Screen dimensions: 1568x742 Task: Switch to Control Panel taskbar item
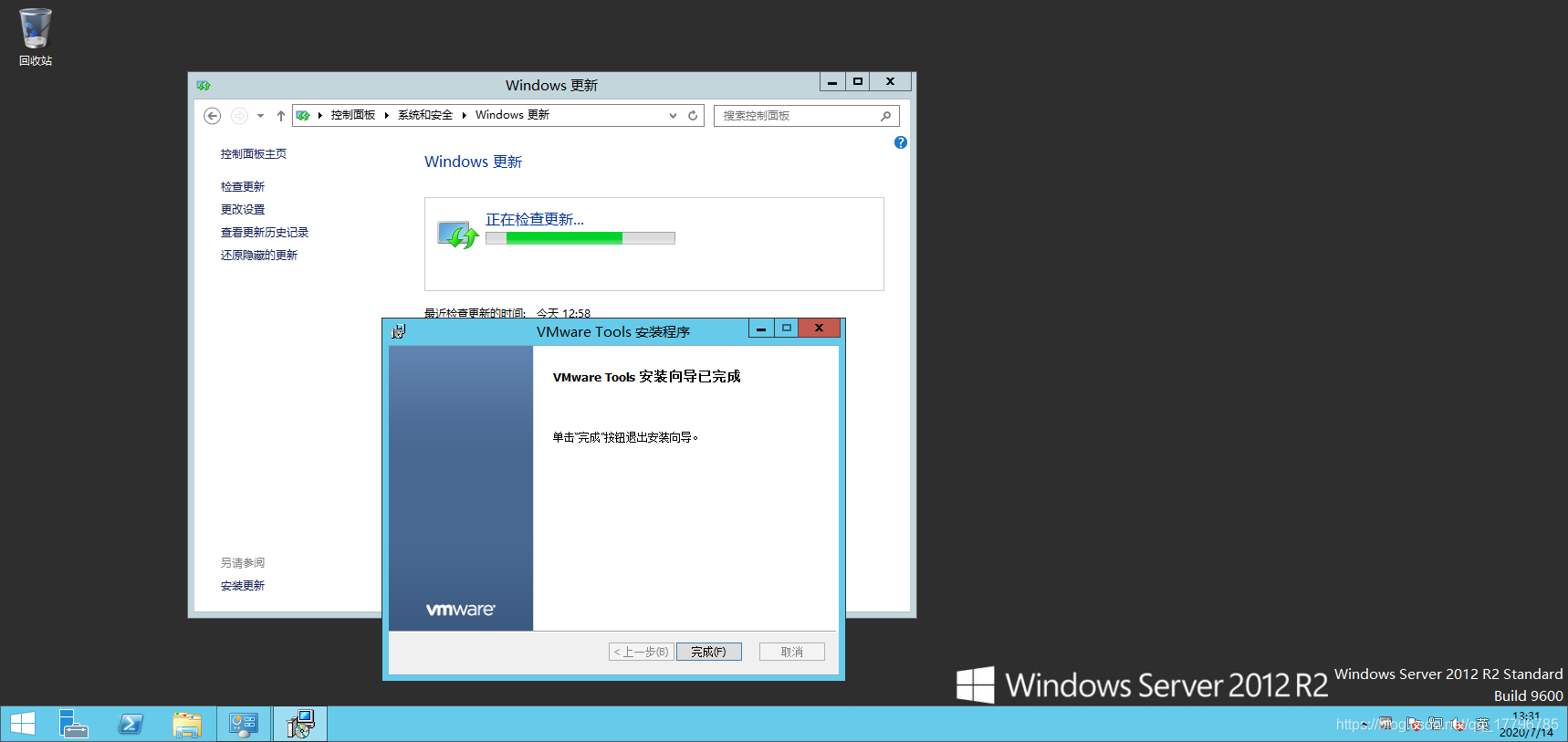click(x=244, y=725)
